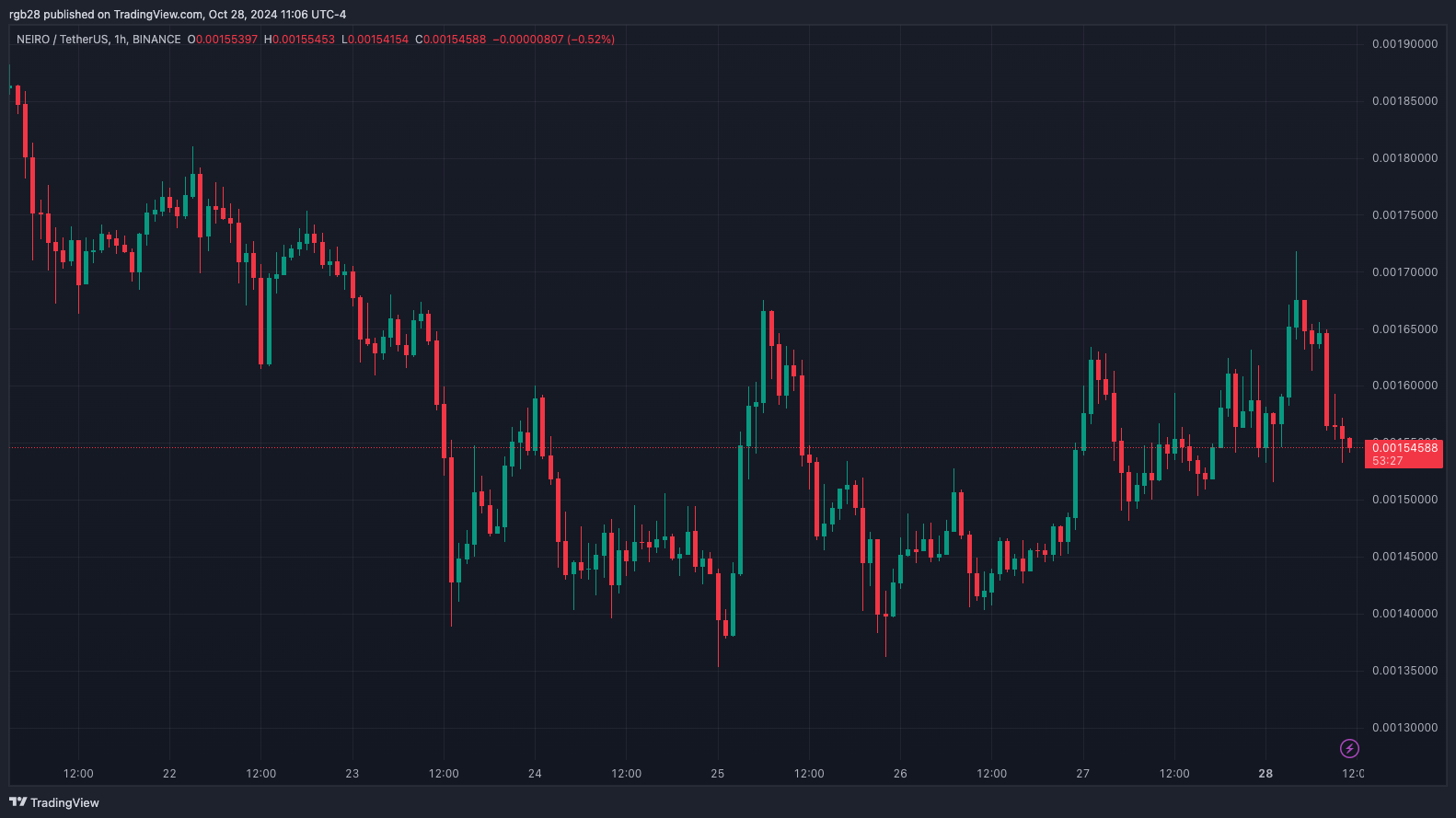Click the 0.00150000 price axis label

point(1404,500)
